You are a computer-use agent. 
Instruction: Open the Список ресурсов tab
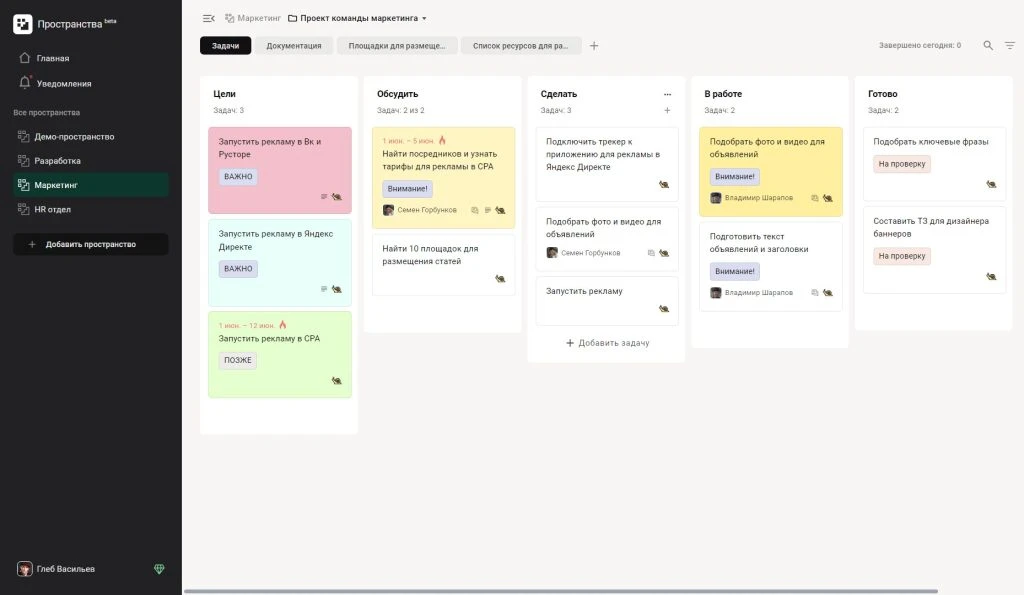click(x=520, y=46)
